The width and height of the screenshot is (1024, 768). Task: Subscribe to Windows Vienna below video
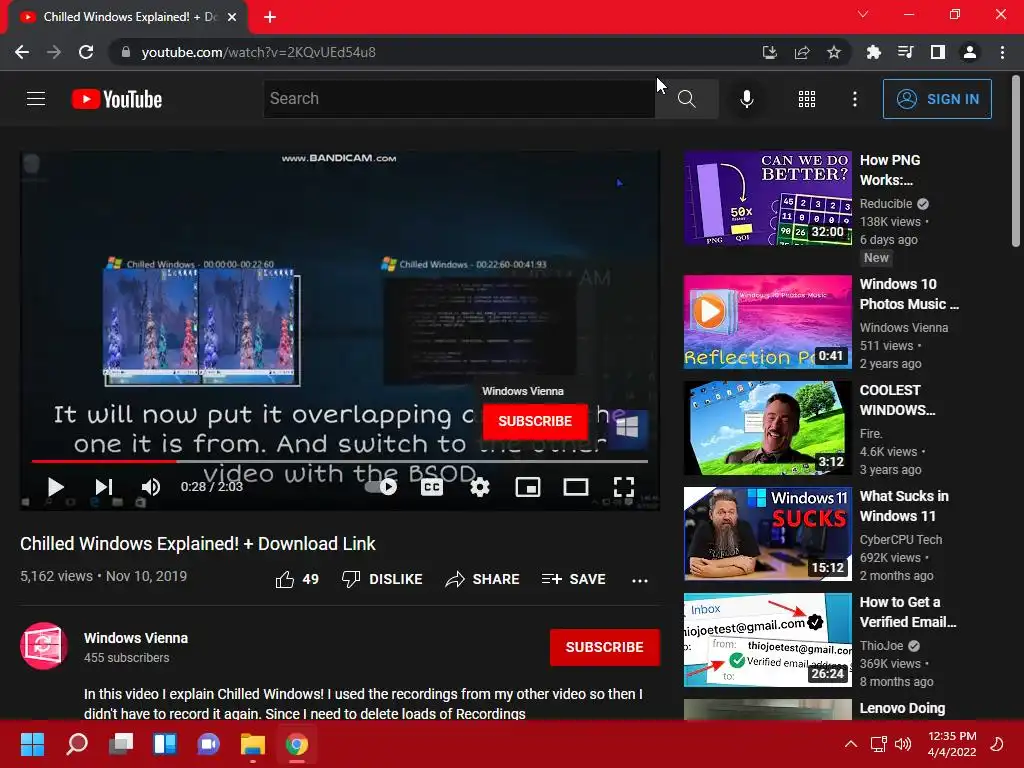[605, 647]
